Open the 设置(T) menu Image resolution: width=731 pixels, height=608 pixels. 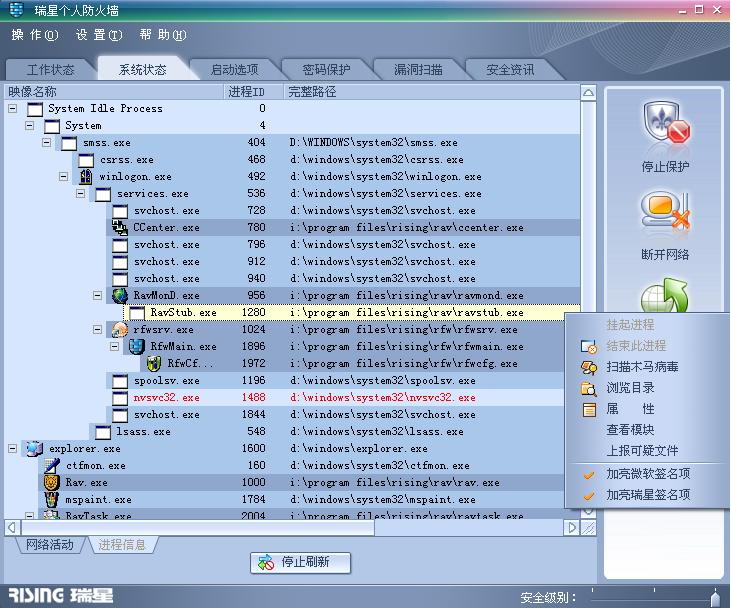[99, 35]
